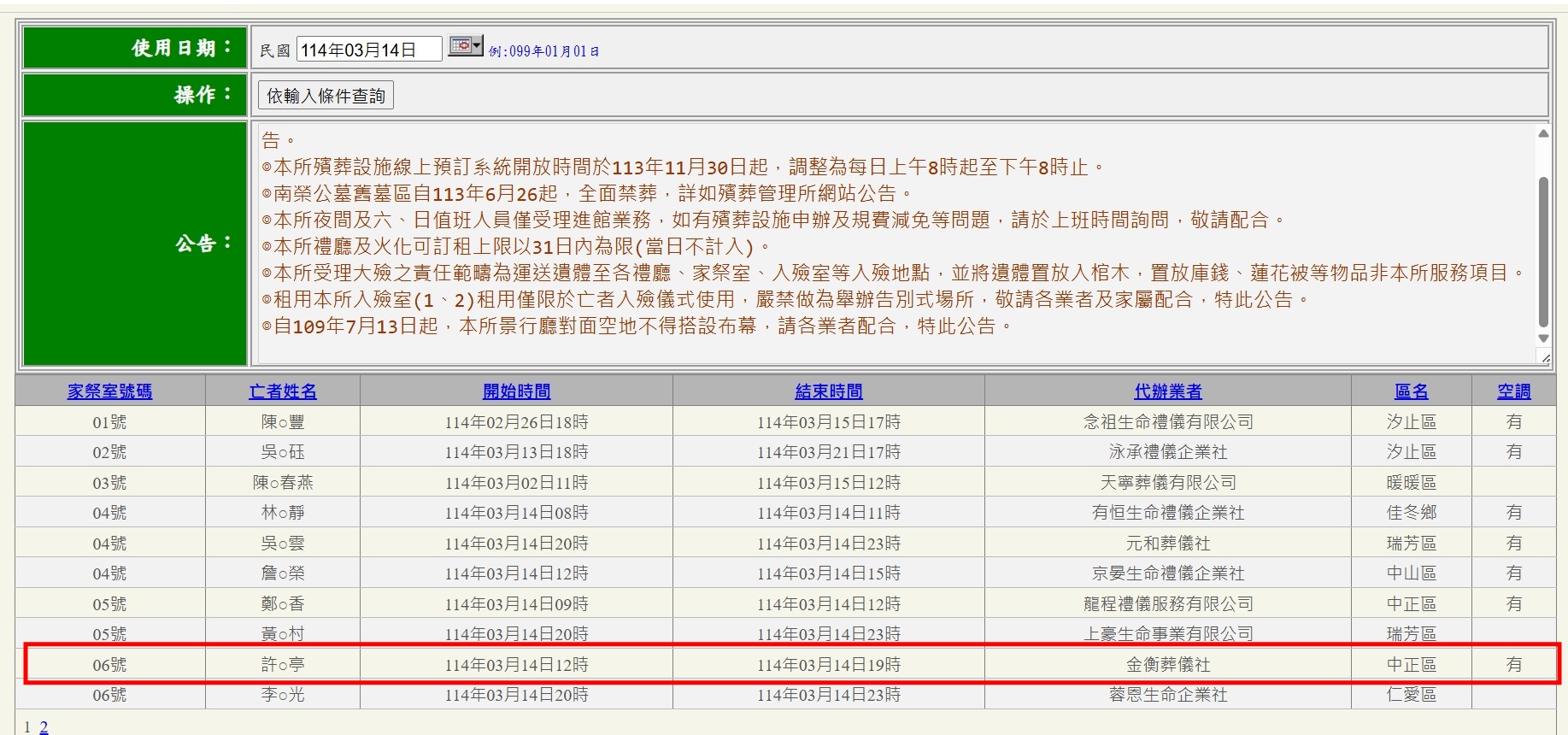Click the 01號 room number cell
This screenshot has width=1568, height=735.
pyautogui.click(x=109, y=422)
